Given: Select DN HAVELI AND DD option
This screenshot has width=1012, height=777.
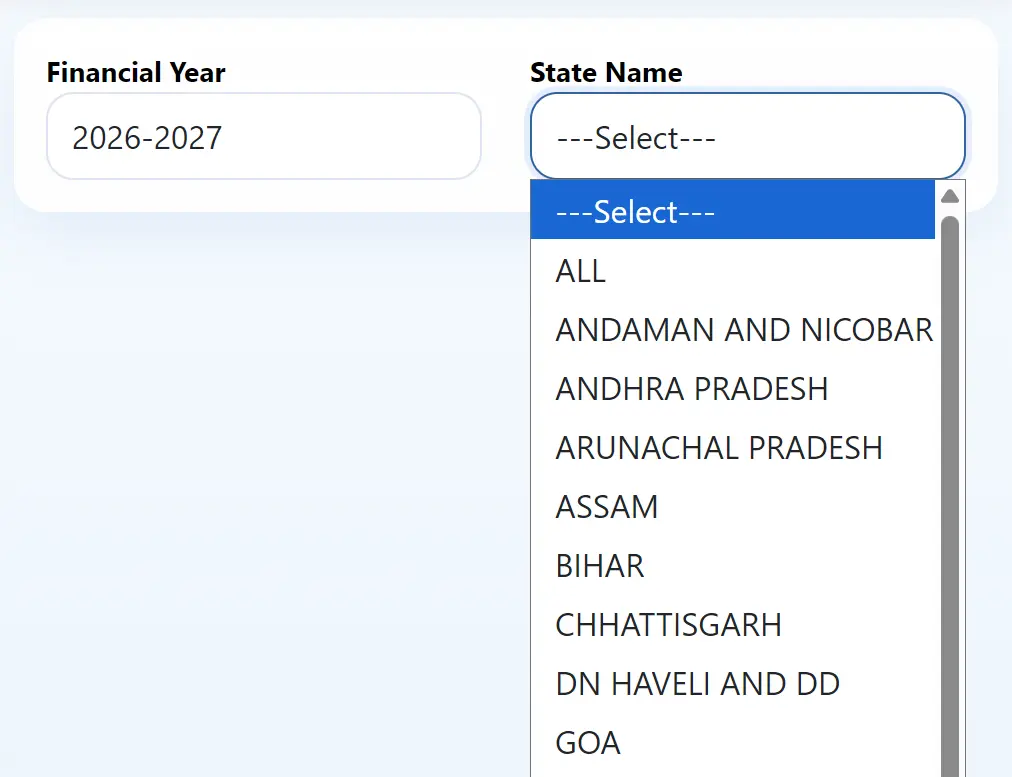Looking at the screenshot, I should pyautogui.click(x=733, y=683).
